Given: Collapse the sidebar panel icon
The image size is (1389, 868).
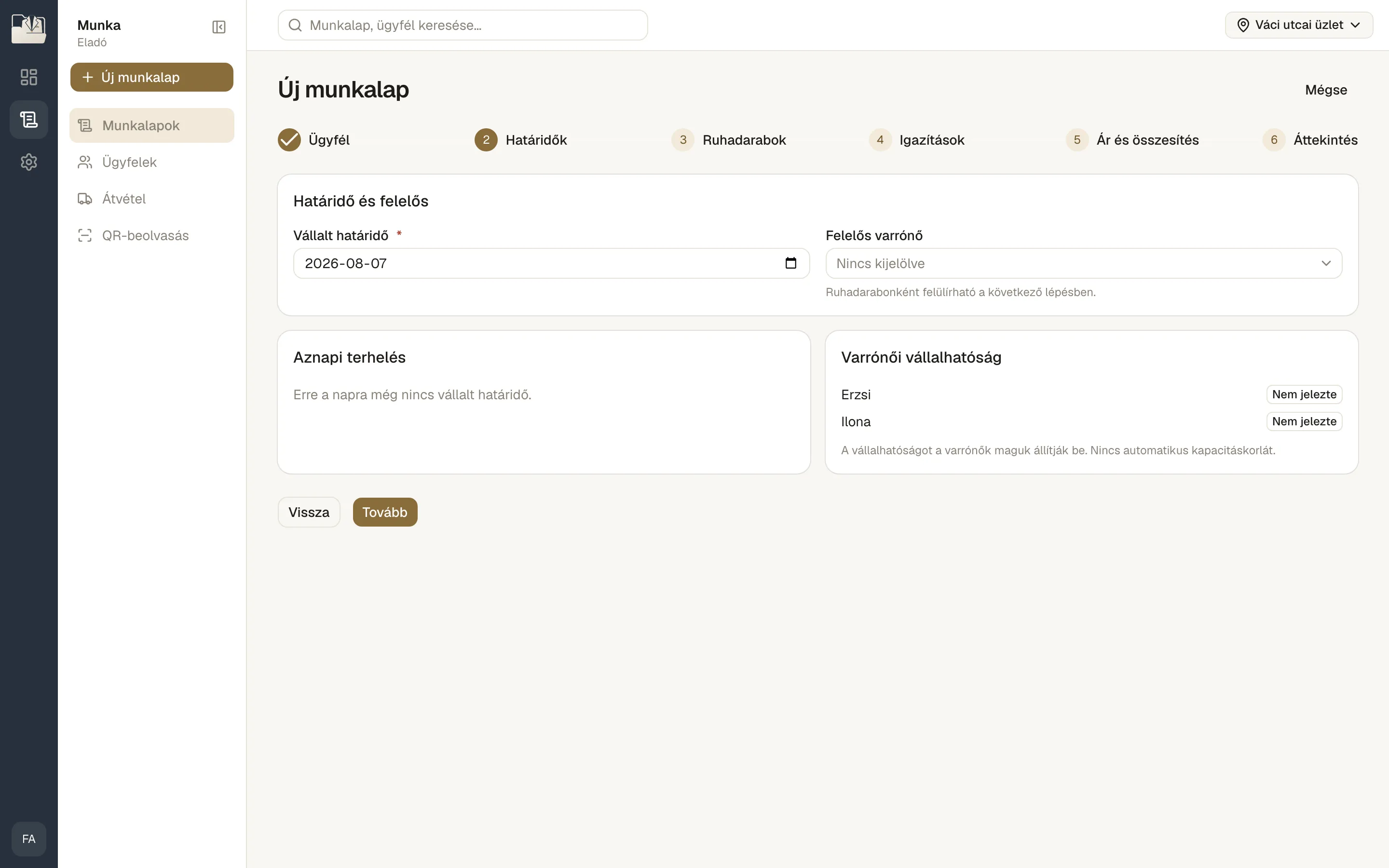Looking at the screenshot, I should click(x=218, y=27).
